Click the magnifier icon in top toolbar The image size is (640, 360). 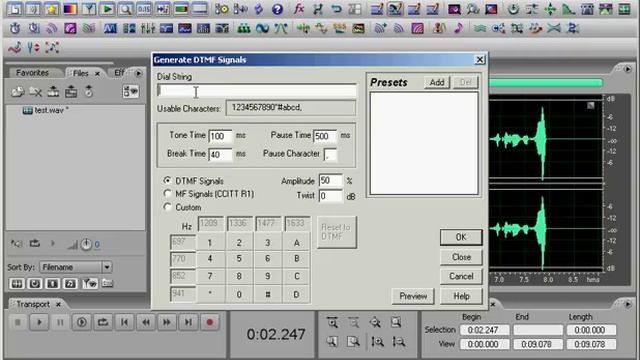tap(126, 9)
